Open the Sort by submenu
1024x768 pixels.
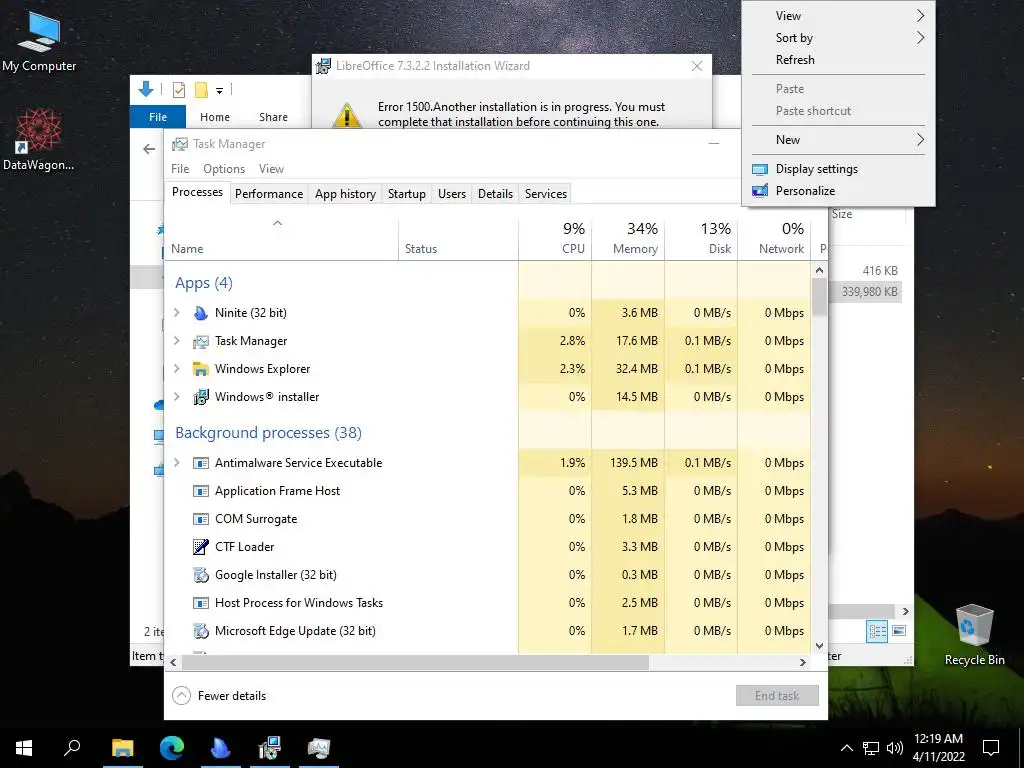point(839,38)
